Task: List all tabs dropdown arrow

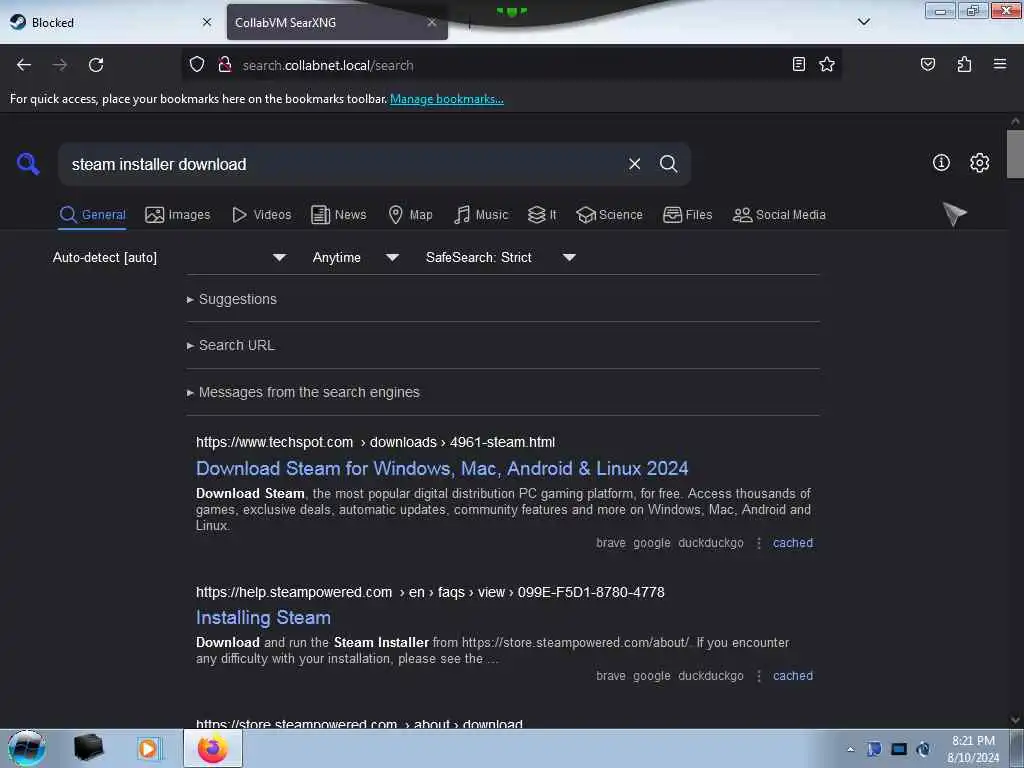Action: [x=863, y=22]
